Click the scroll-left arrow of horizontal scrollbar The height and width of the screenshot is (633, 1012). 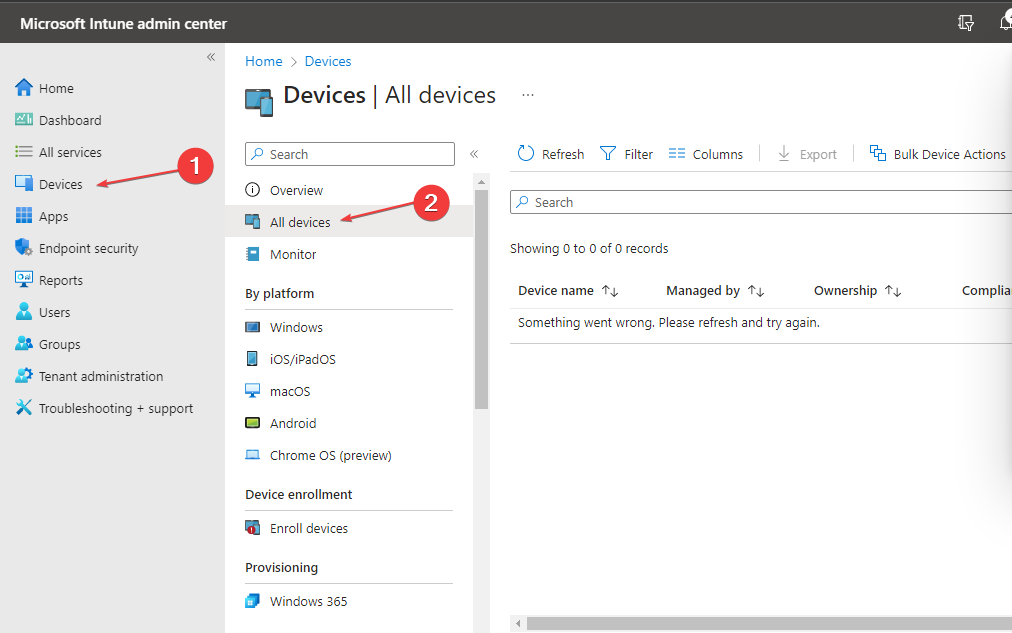coord(518,623)
